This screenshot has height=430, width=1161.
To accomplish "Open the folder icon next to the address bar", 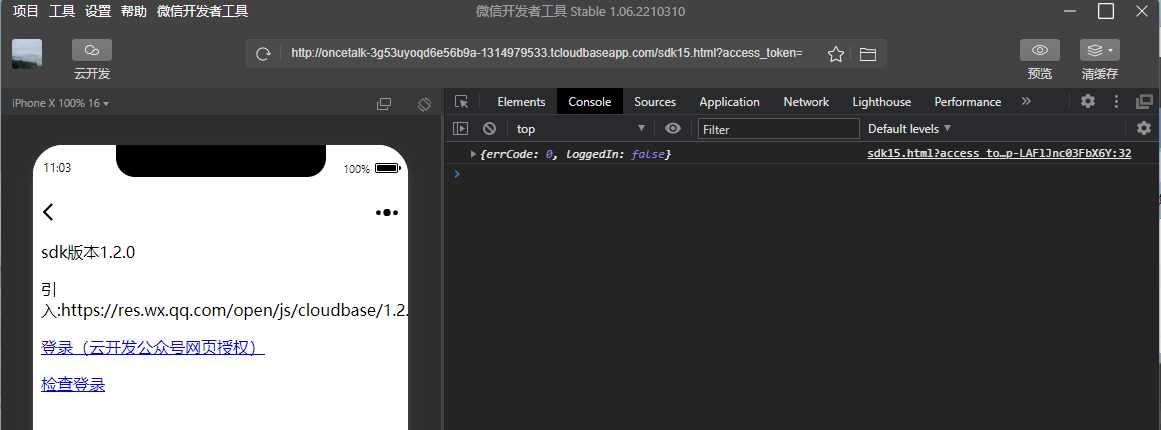I will (x=868, y=53).
